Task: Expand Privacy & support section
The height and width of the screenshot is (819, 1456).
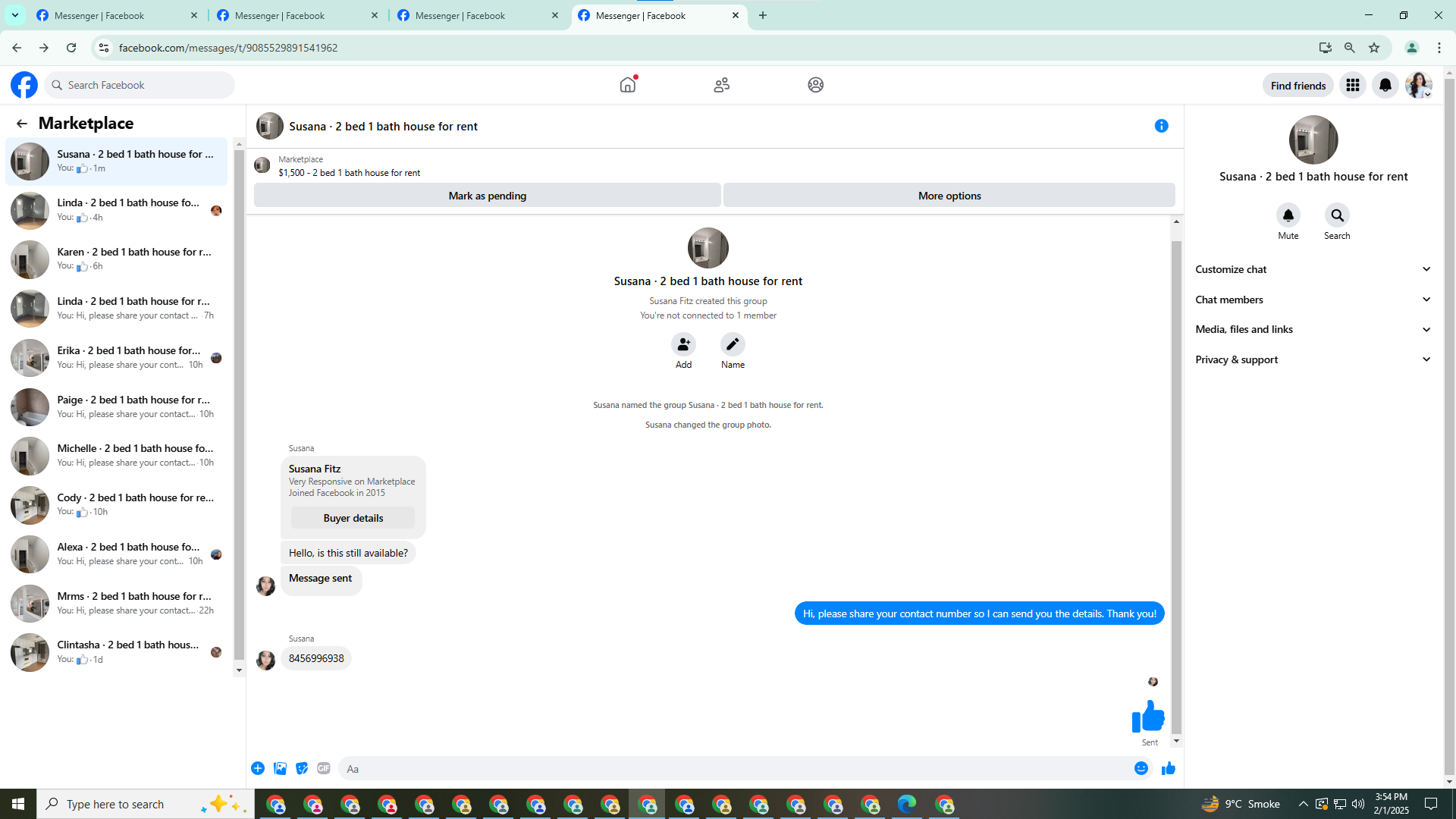Action: coord(1313,359)
